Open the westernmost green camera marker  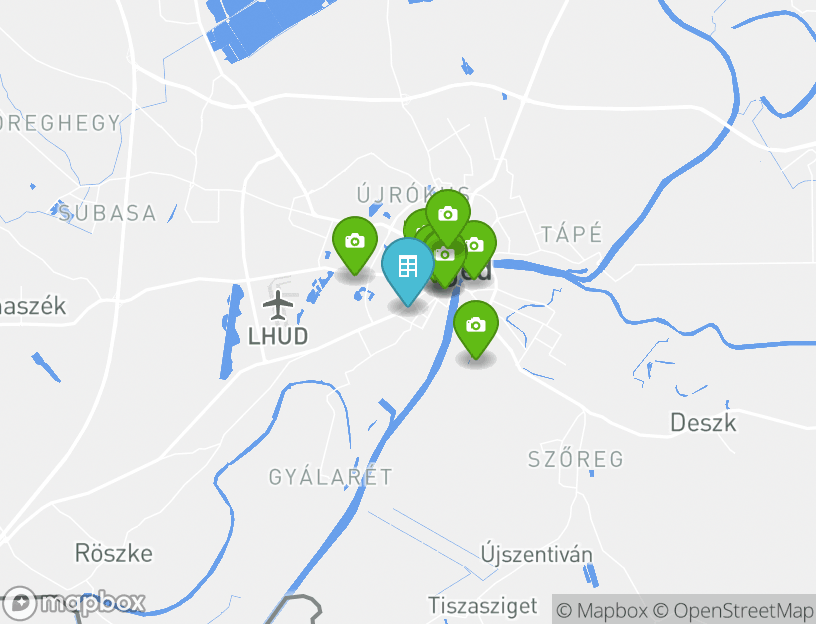point(355,244)
